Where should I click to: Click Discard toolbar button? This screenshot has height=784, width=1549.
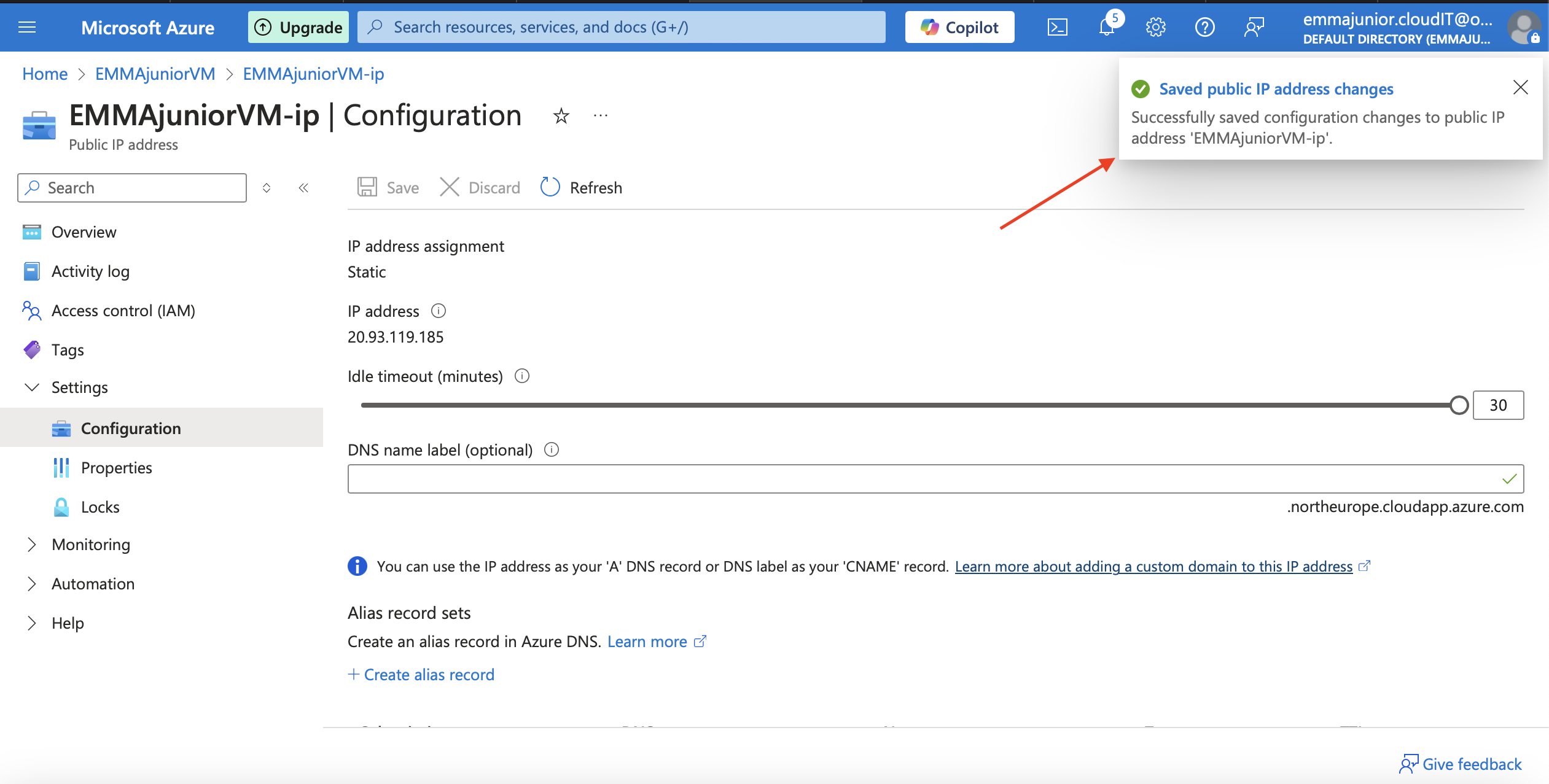pos(480,188)
